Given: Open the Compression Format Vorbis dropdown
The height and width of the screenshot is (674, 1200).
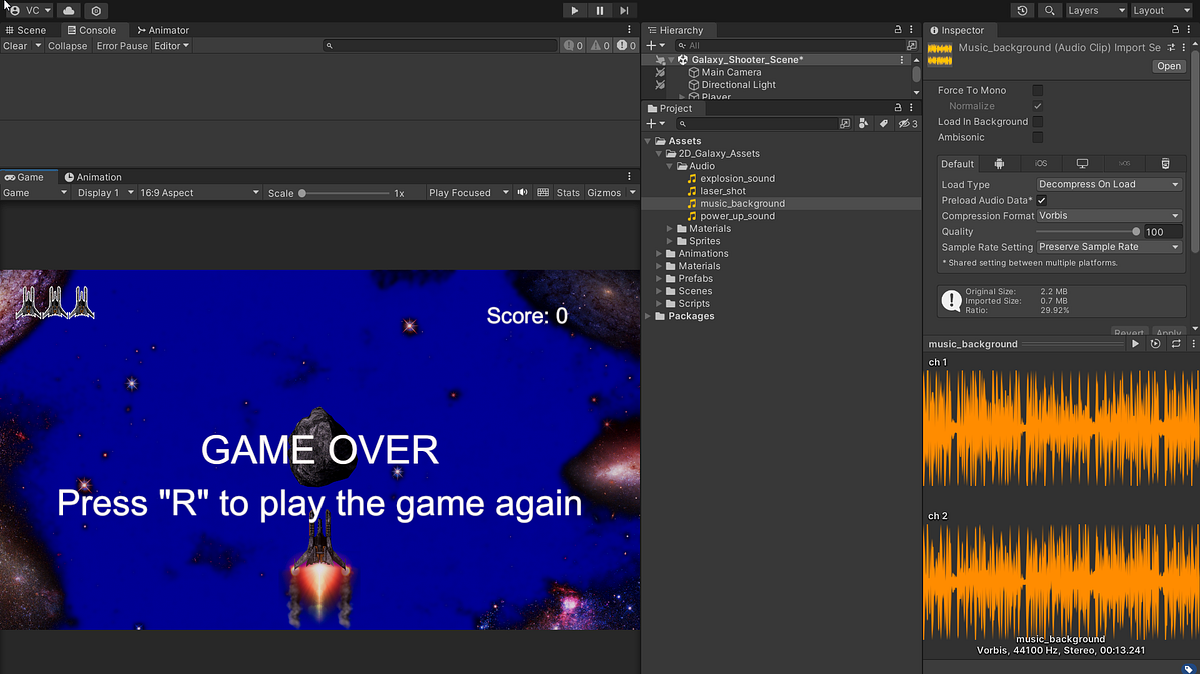Looking at the screenshot, I should pos(1108,215).
